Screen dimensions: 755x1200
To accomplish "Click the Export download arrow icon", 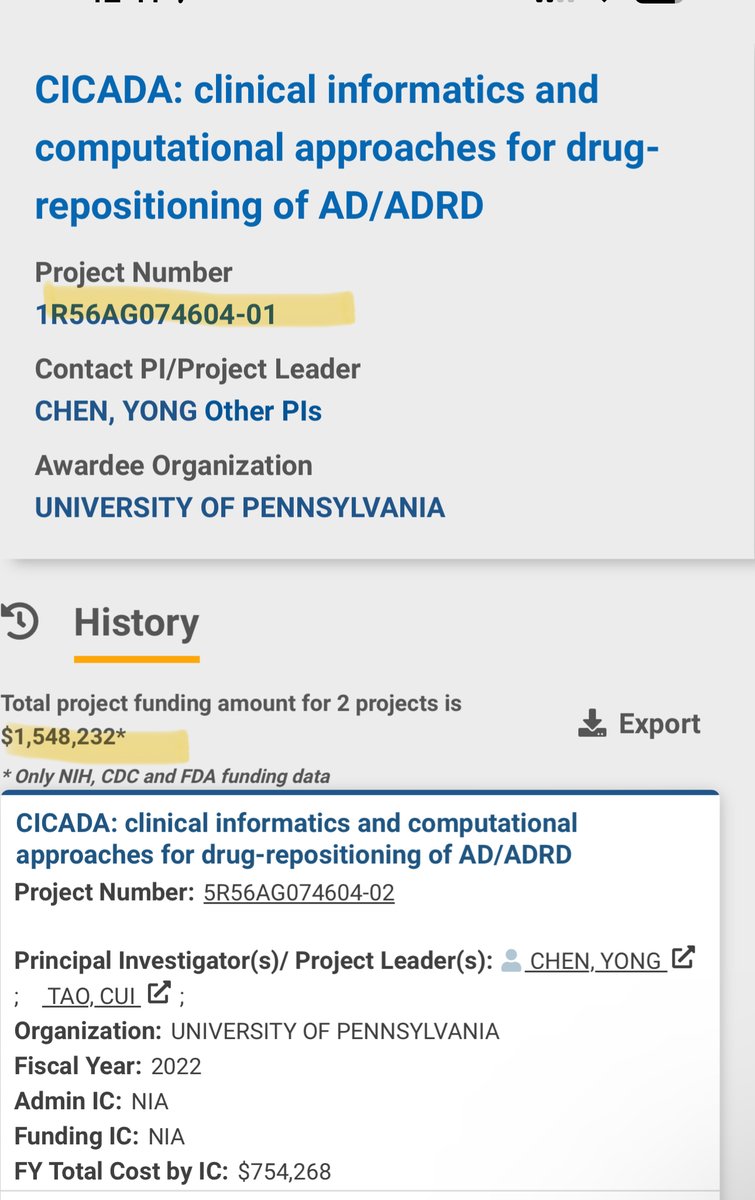I will coord(593,724).
